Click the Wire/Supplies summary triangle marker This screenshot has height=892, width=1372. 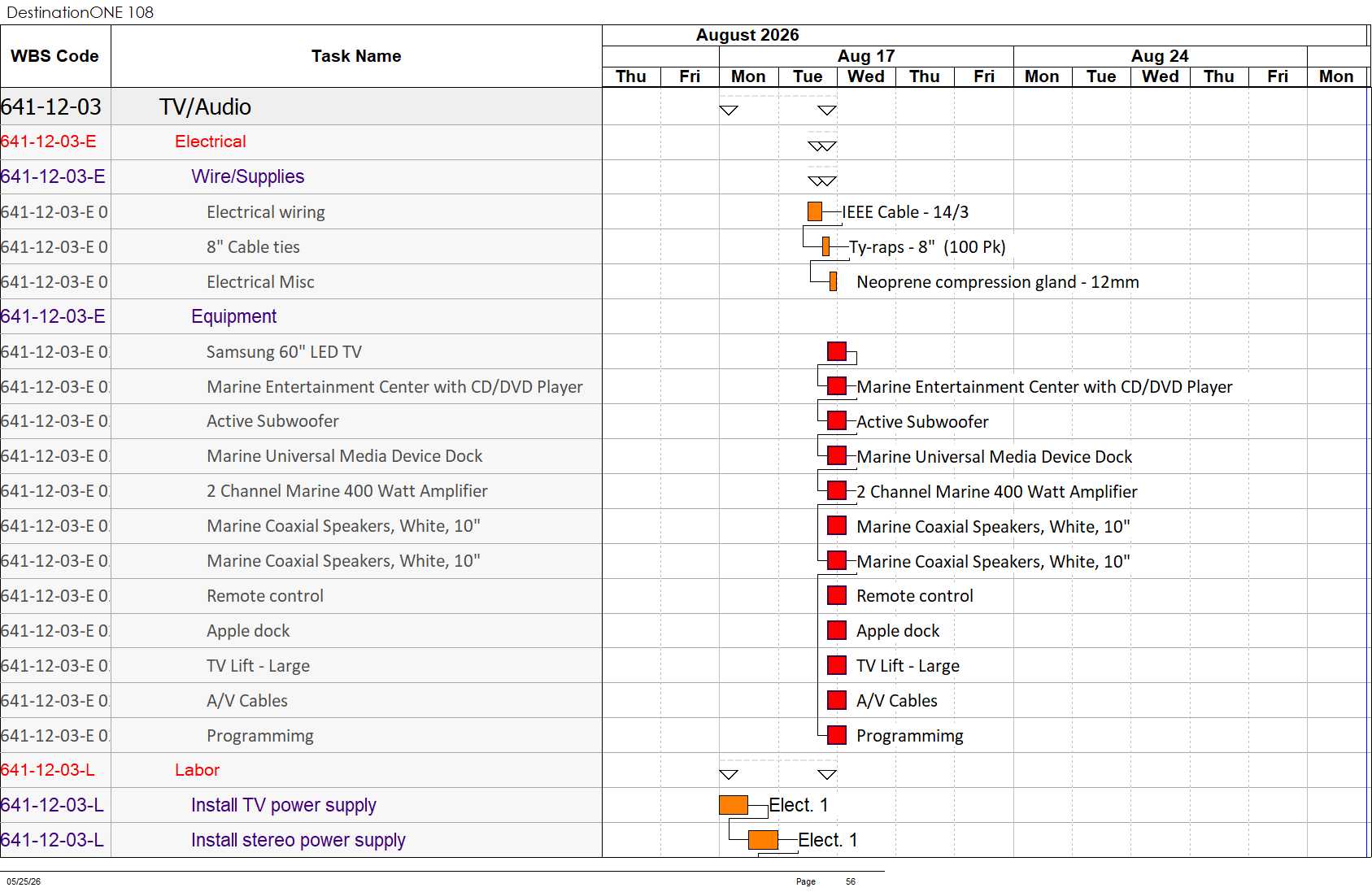coord(822,181)
